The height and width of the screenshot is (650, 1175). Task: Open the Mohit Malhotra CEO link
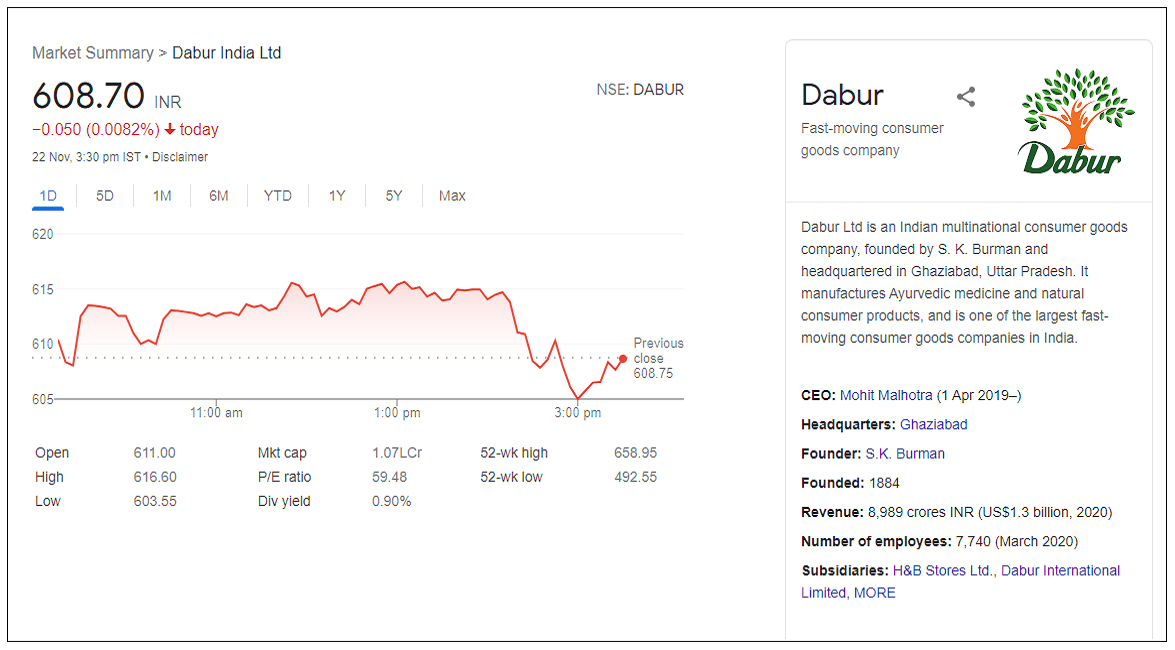(x=887, y=395)
